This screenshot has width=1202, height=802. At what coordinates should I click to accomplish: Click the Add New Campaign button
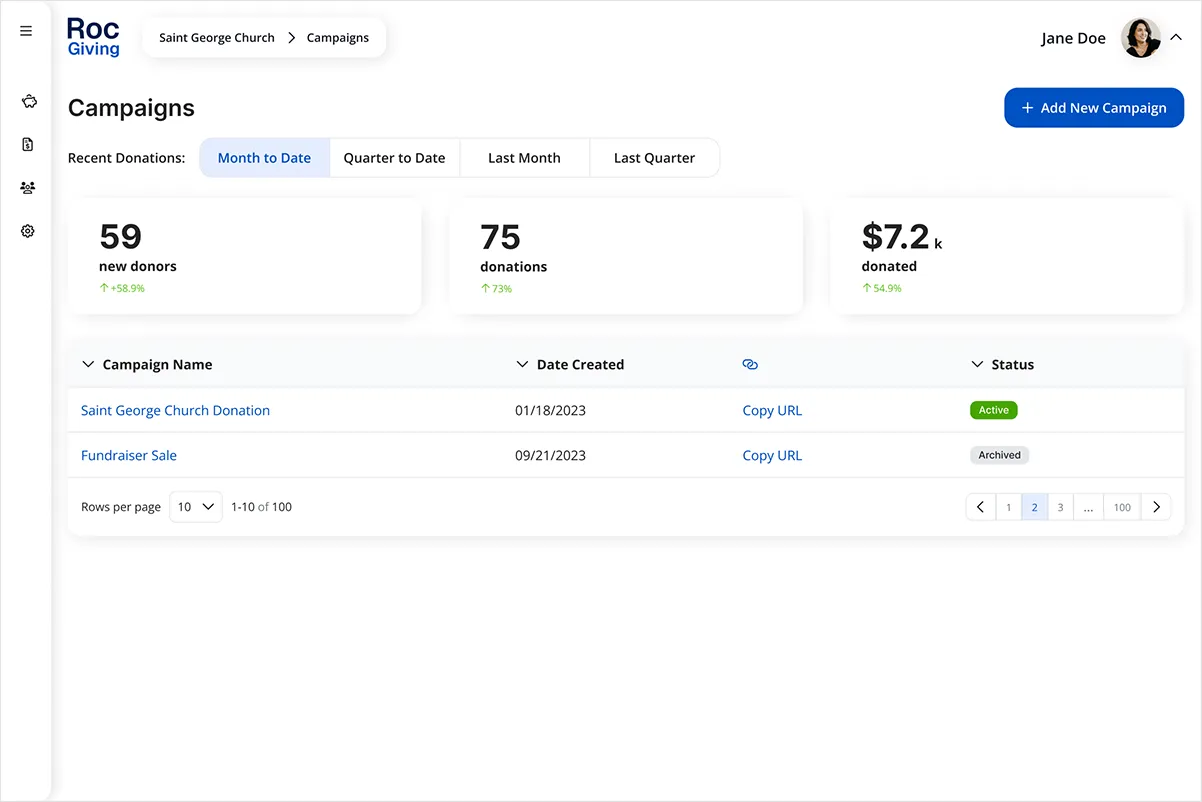1093,108
